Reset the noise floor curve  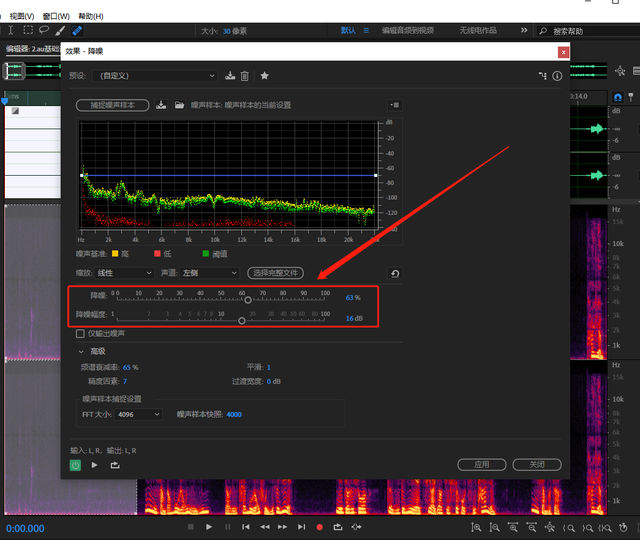[395, 273]
